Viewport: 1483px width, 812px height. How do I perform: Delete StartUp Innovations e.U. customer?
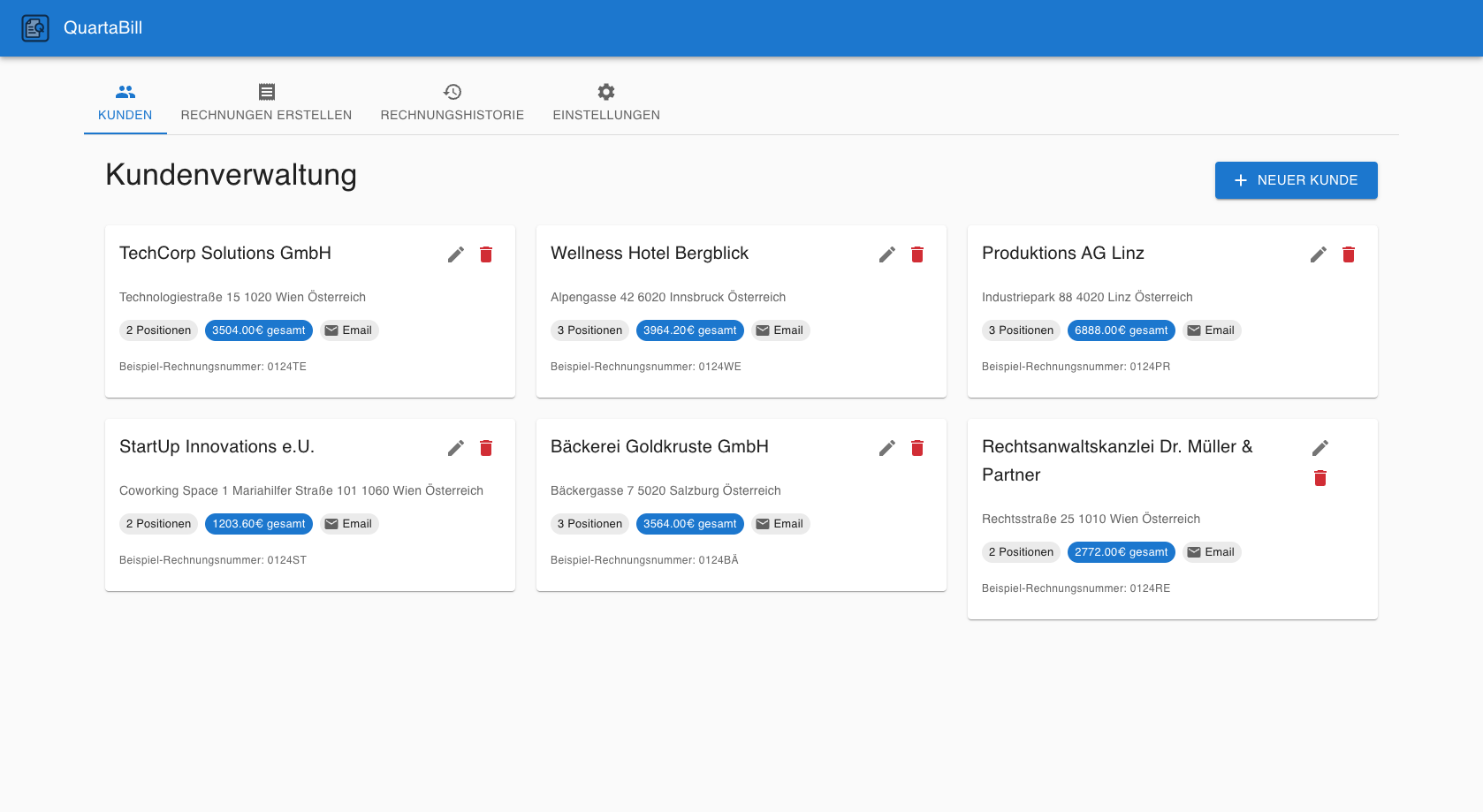tap(486, 448)
